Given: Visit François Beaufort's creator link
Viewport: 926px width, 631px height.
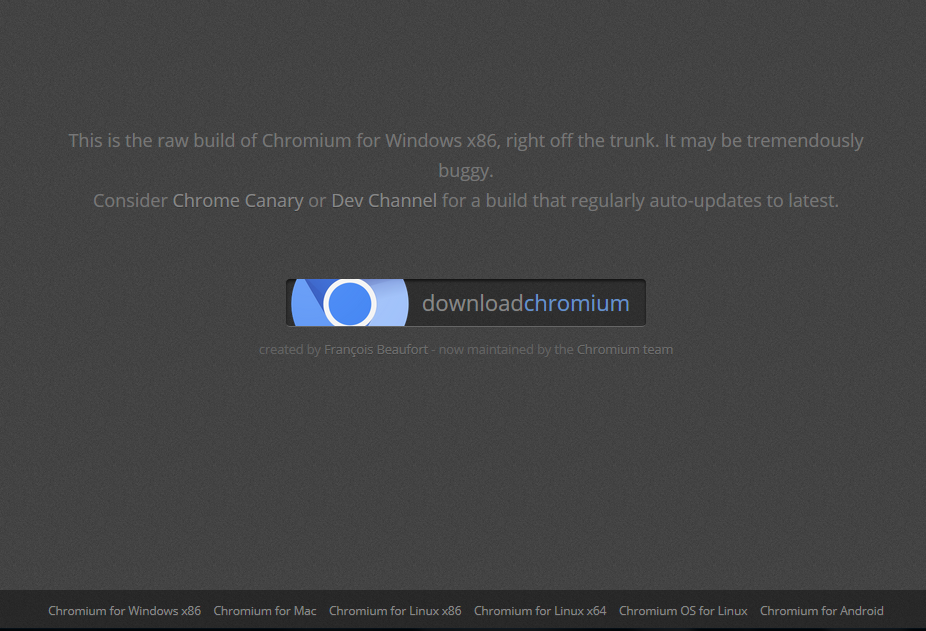Looking at the screenshot, I should click(376, 350).
